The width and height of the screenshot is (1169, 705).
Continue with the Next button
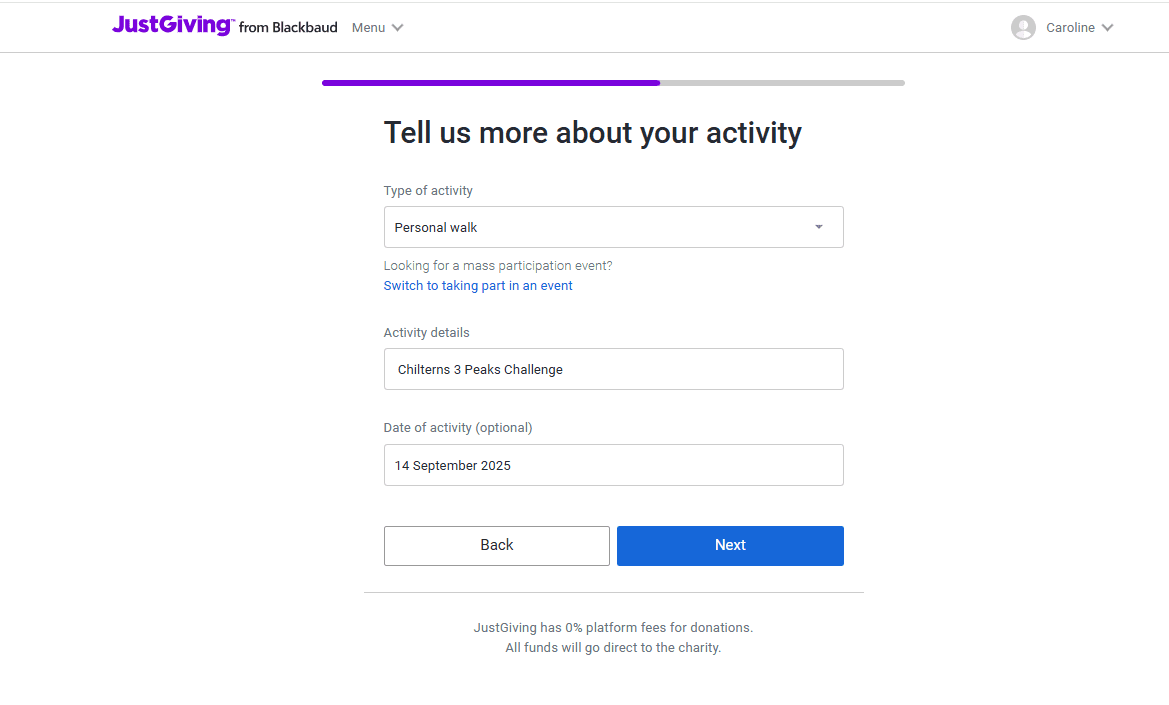(730, 546)
